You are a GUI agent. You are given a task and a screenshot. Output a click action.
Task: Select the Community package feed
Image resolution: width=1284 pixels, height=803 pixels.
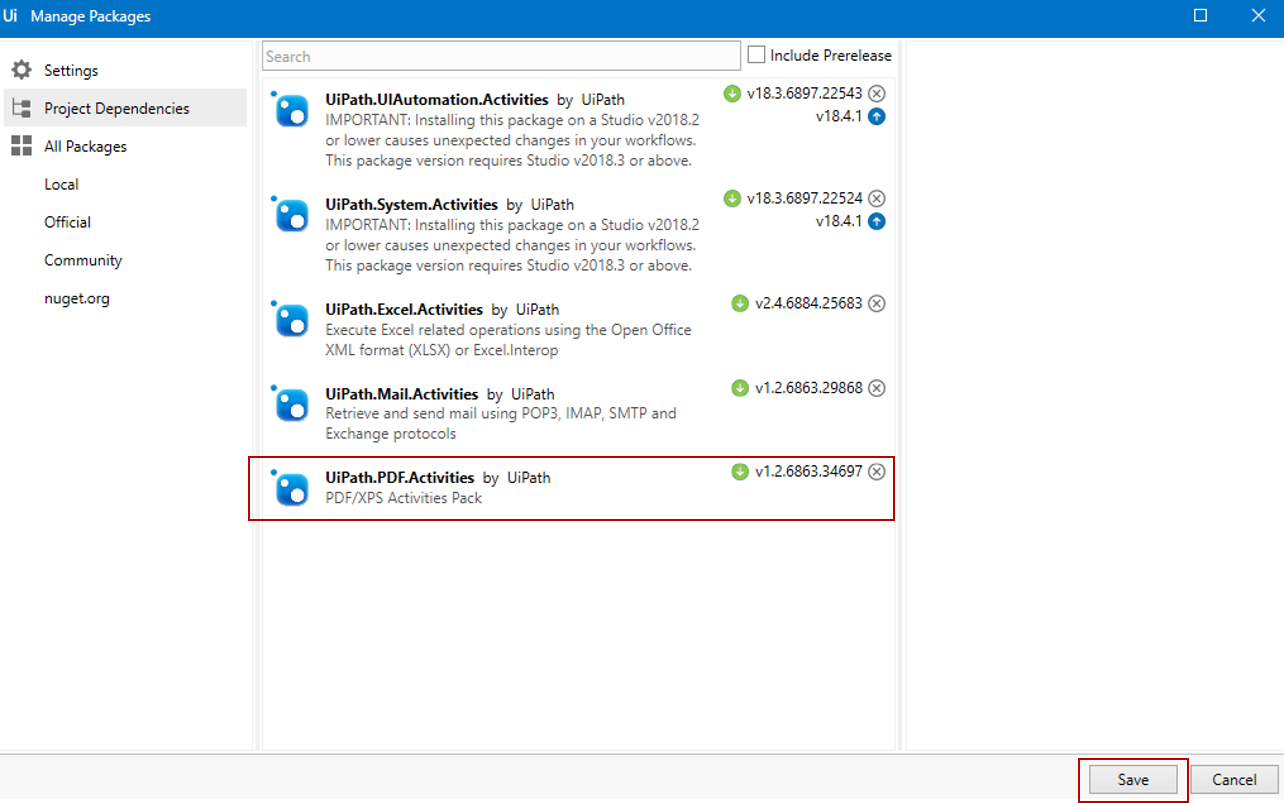[x=83, y=260]
